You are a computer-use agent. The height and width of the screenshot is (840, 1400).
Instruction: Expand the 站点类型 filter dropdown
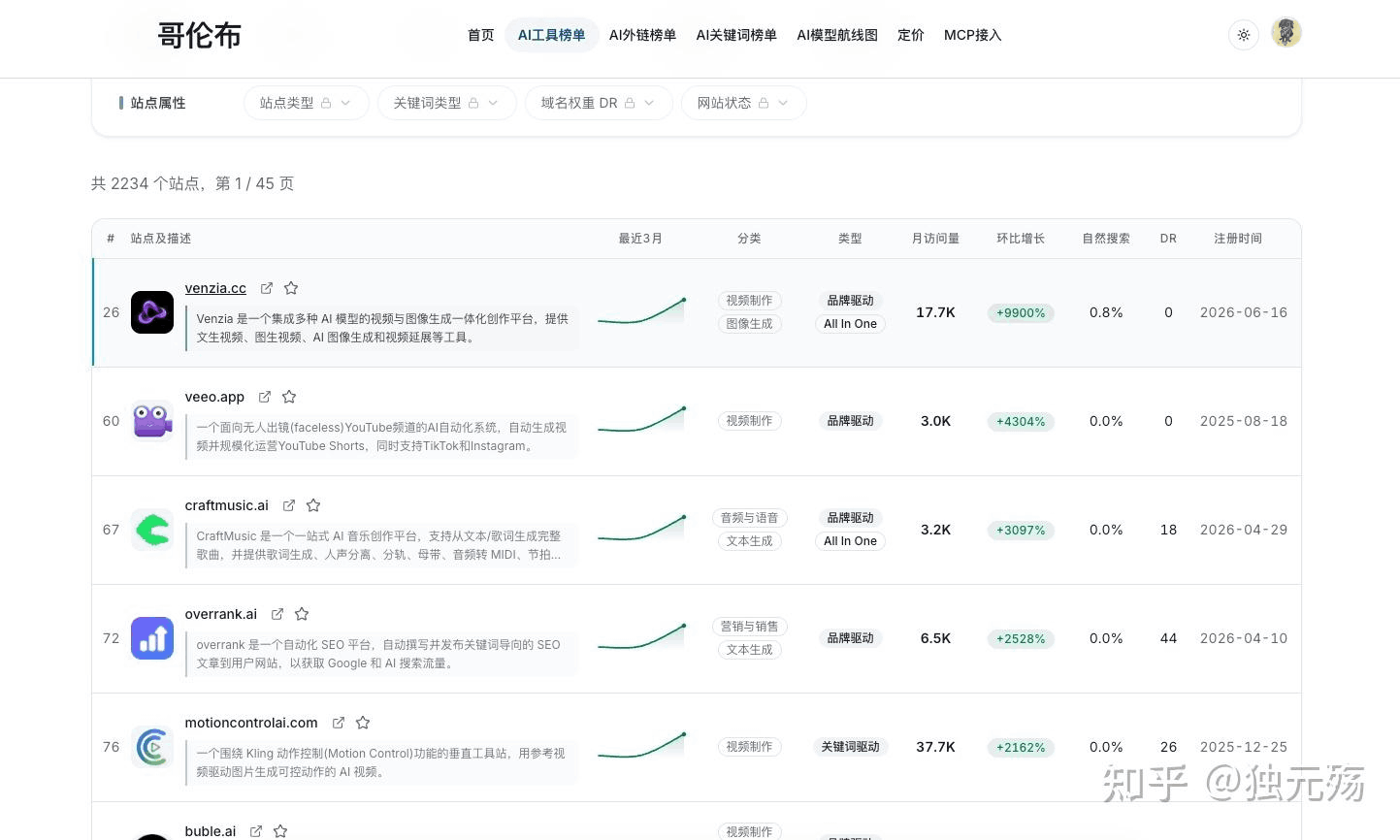coord(306,103)
